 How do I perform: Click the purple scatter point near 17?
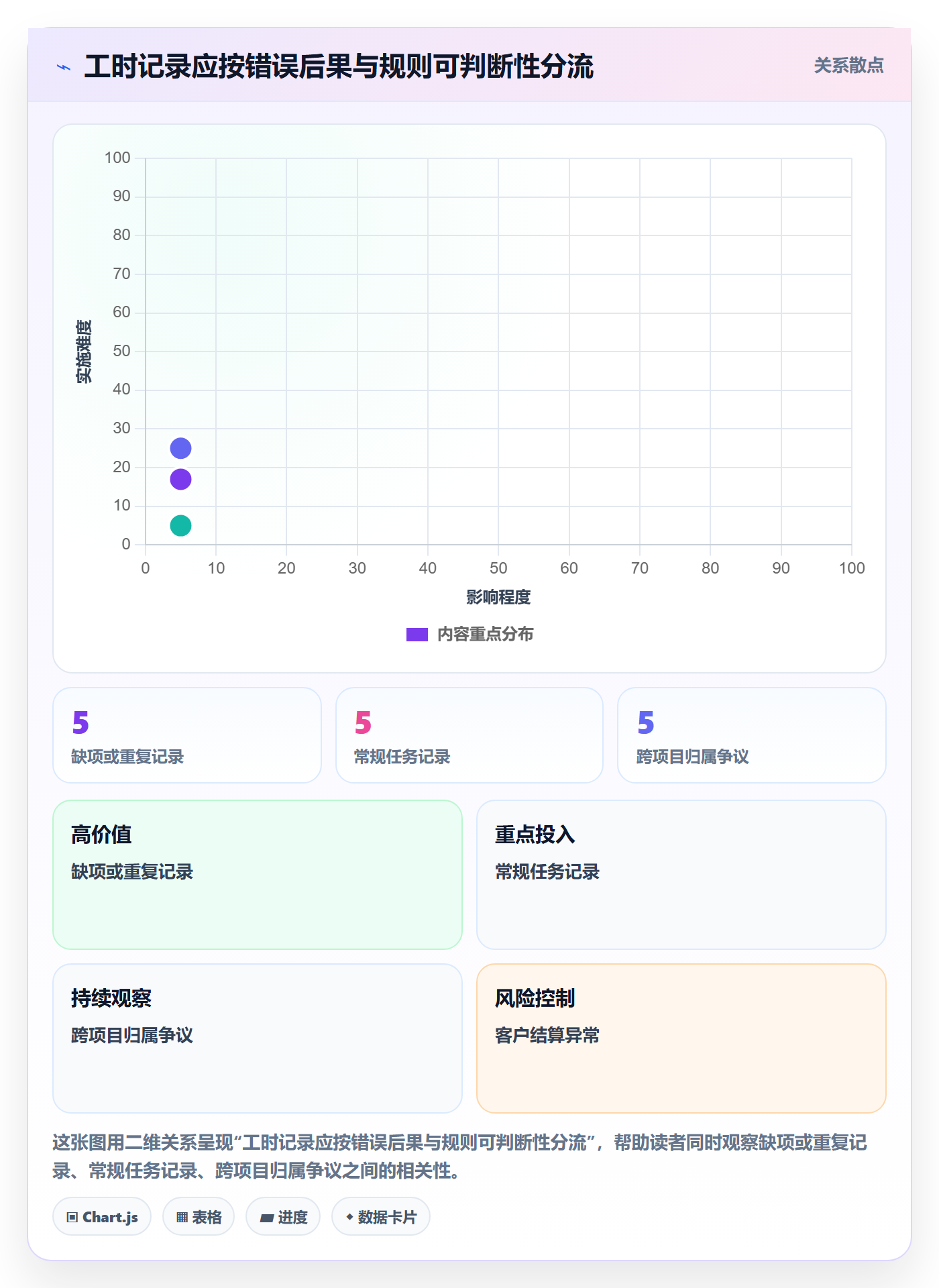point(180,479)
